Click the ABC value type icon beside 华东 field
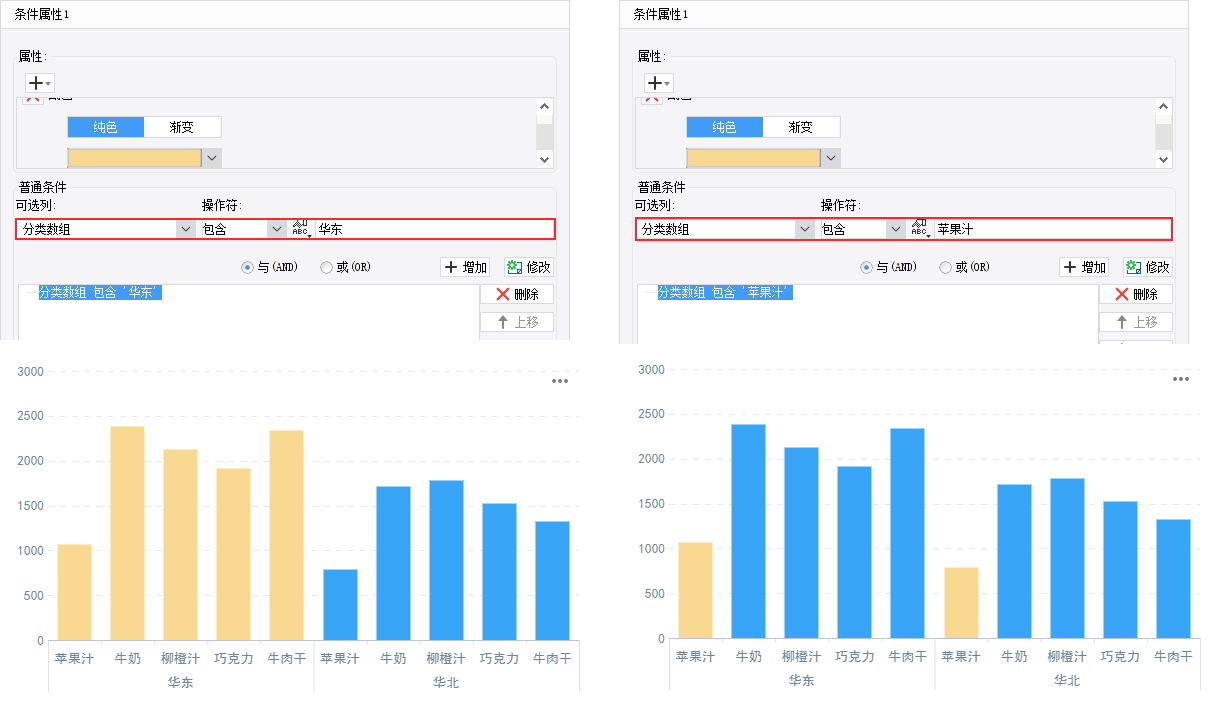The width and height of the screenshot is (1210, 710). pos(301,229)
